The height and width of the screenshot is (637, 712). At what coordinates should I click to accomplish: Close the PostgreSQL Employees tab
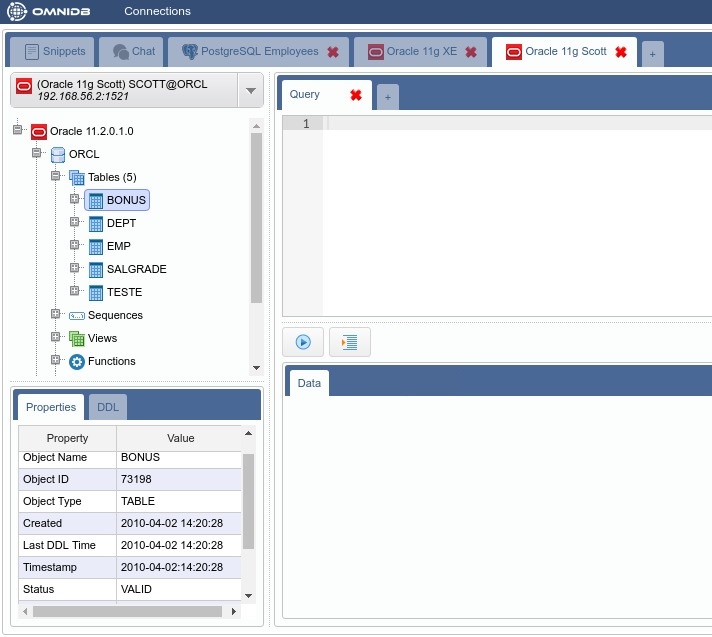click(x=333, y=52)
